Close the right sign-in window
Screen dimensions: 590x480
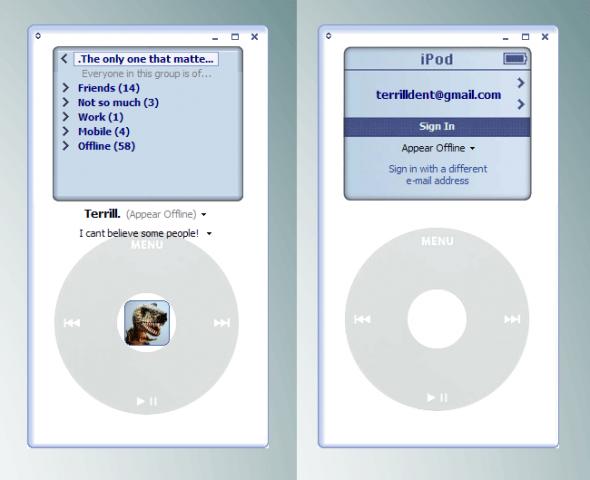pyautogui.click(x=545, y=37)
